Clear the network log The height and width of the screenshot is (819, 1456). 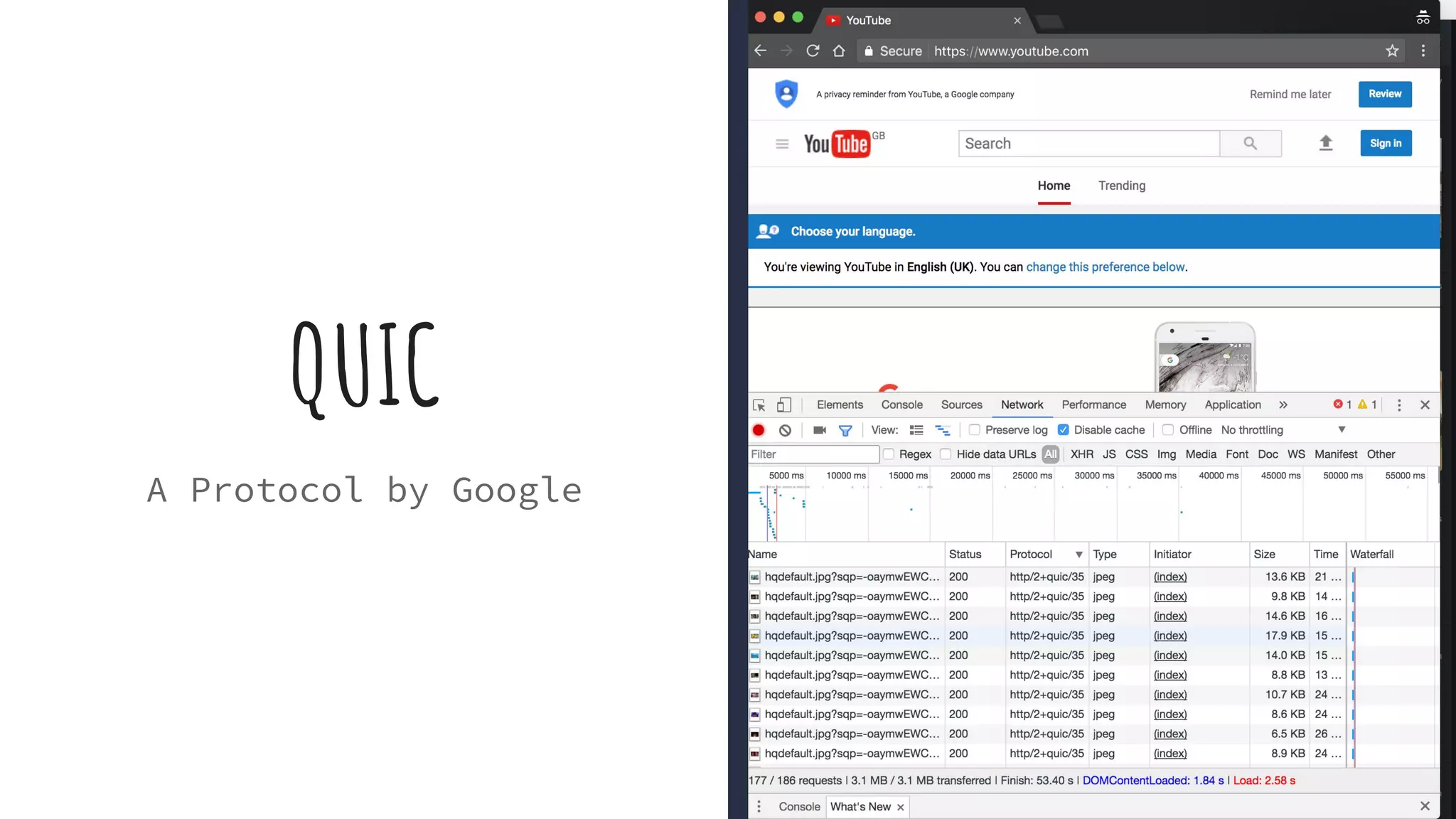tap(785, 430)
